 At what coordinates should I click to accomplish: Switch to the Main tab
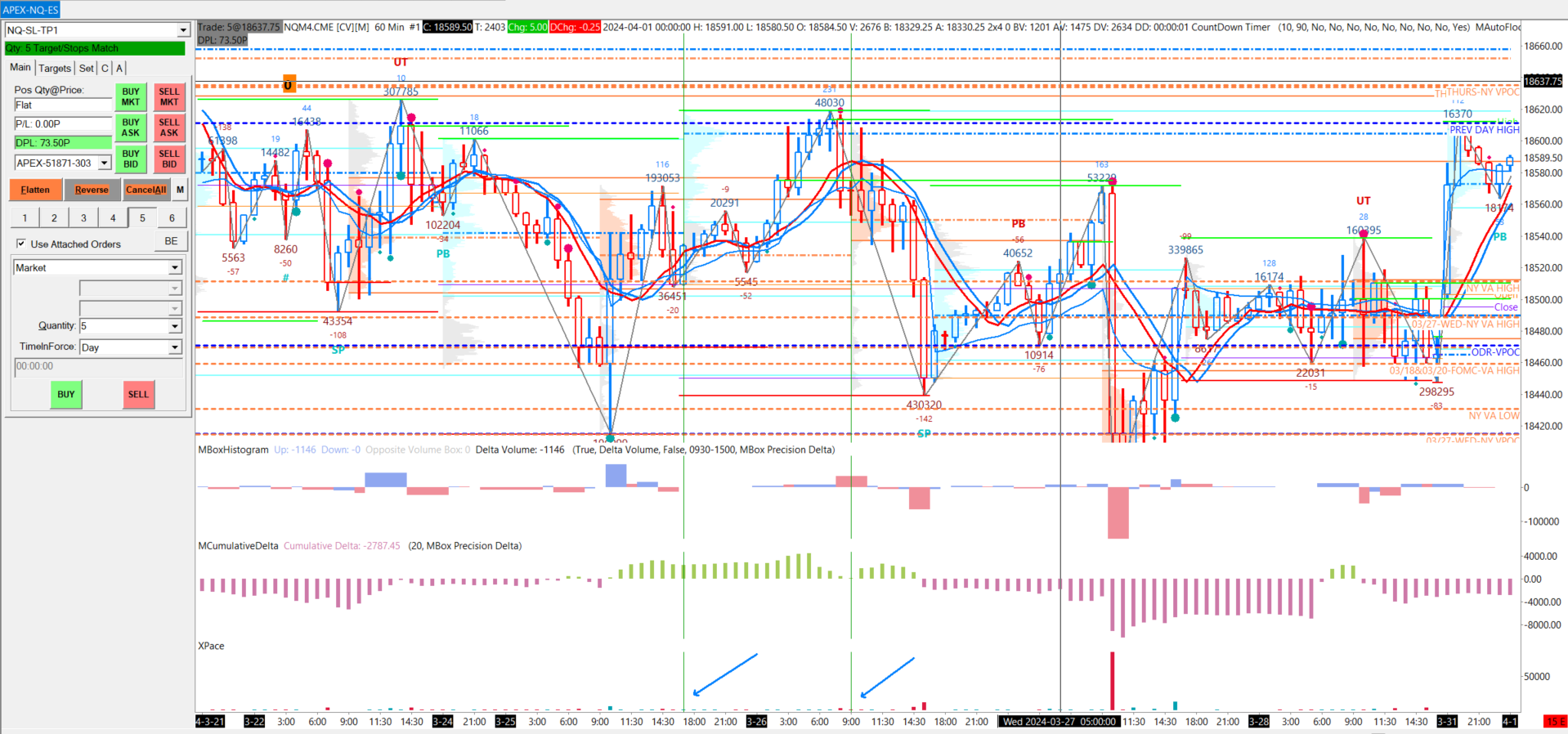(20, 67)
